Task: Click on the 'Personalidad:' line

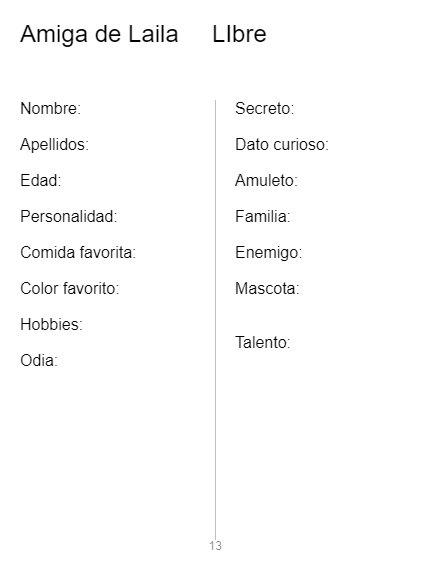Action: [x=69, y=216]
